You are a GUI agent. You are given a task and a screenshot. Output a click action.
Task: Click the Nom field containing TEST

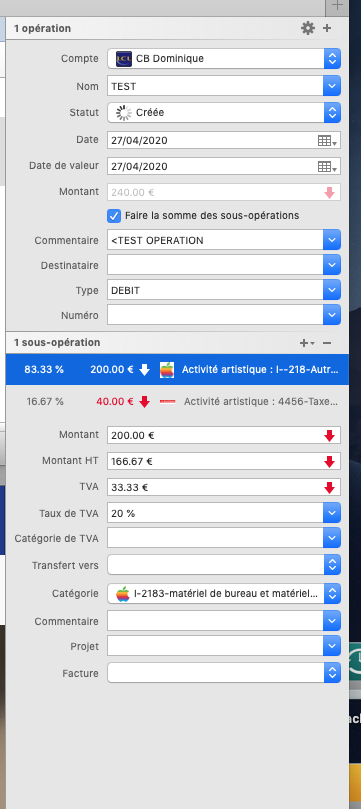[216, 86]
